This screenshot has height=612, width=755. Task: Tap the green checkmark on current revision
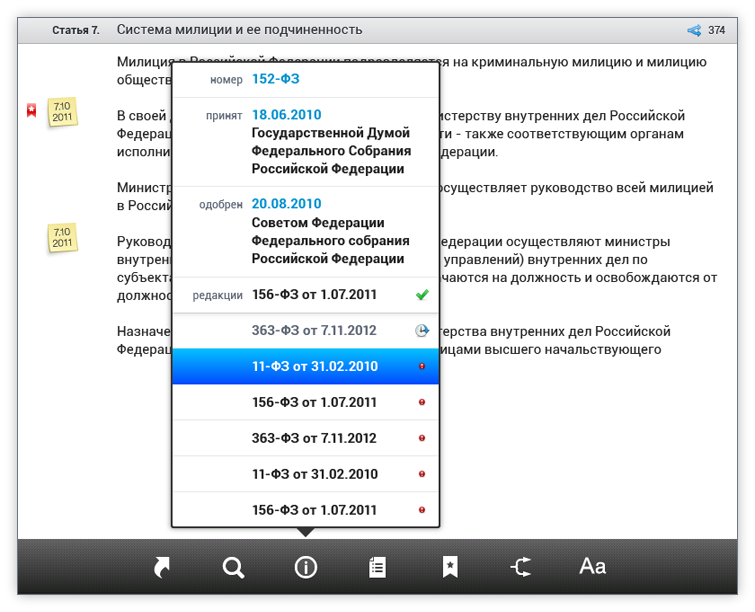(422, 294)
